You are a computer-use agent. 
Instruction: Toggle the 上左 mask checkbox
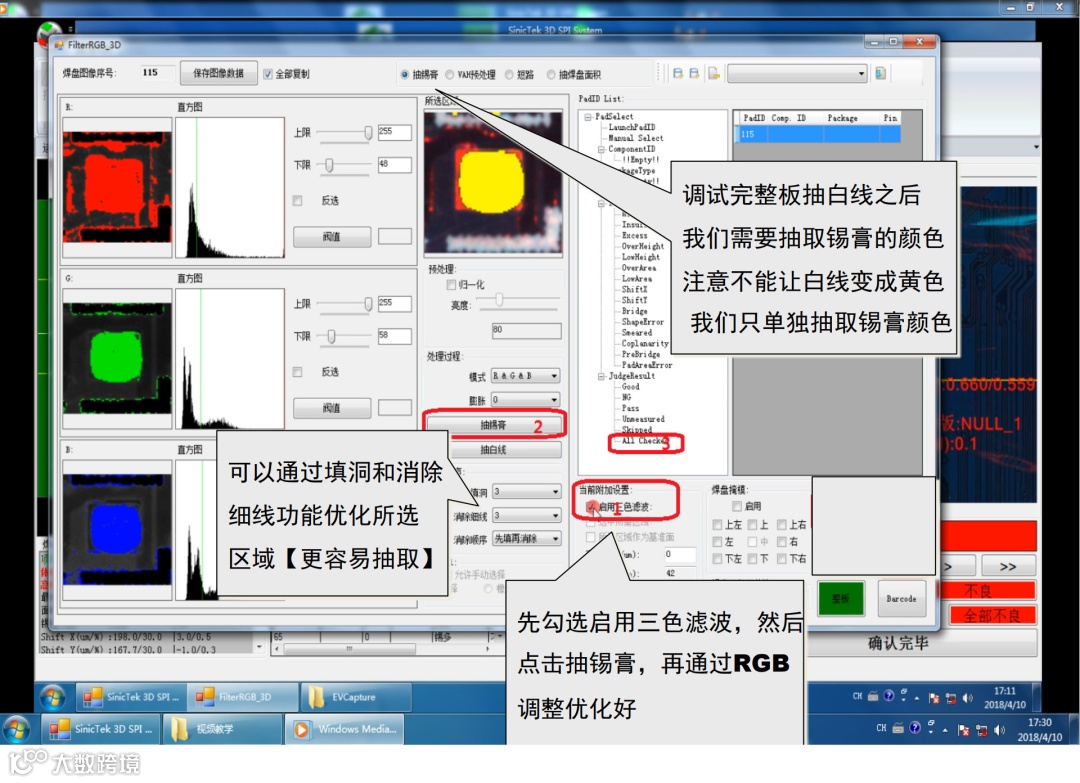tap(717, 525)
